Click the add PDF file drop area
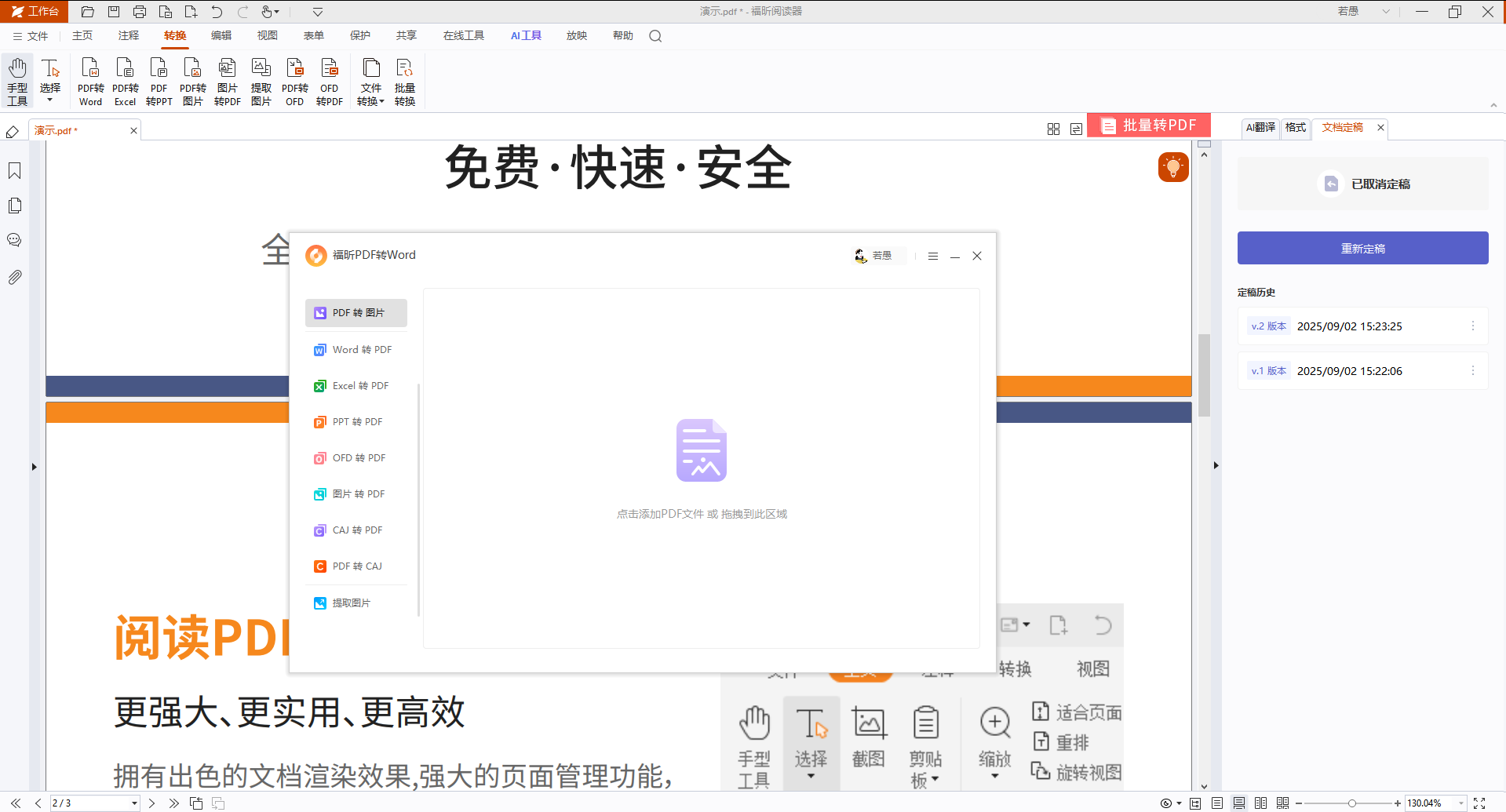Image resolution: width=1506 pixels, height=812 pixels. click(702, 468)
